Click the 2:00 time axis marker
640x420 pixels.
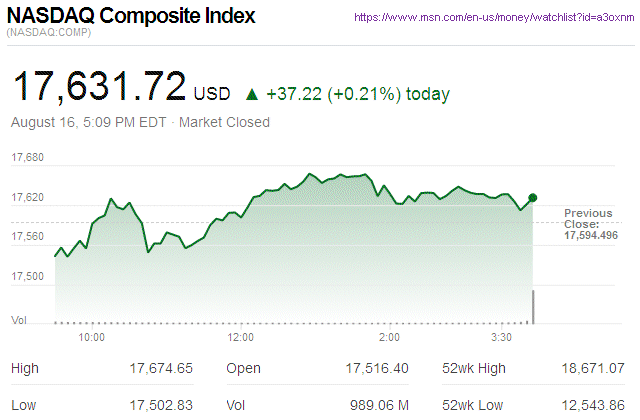[x=389, y=338]
